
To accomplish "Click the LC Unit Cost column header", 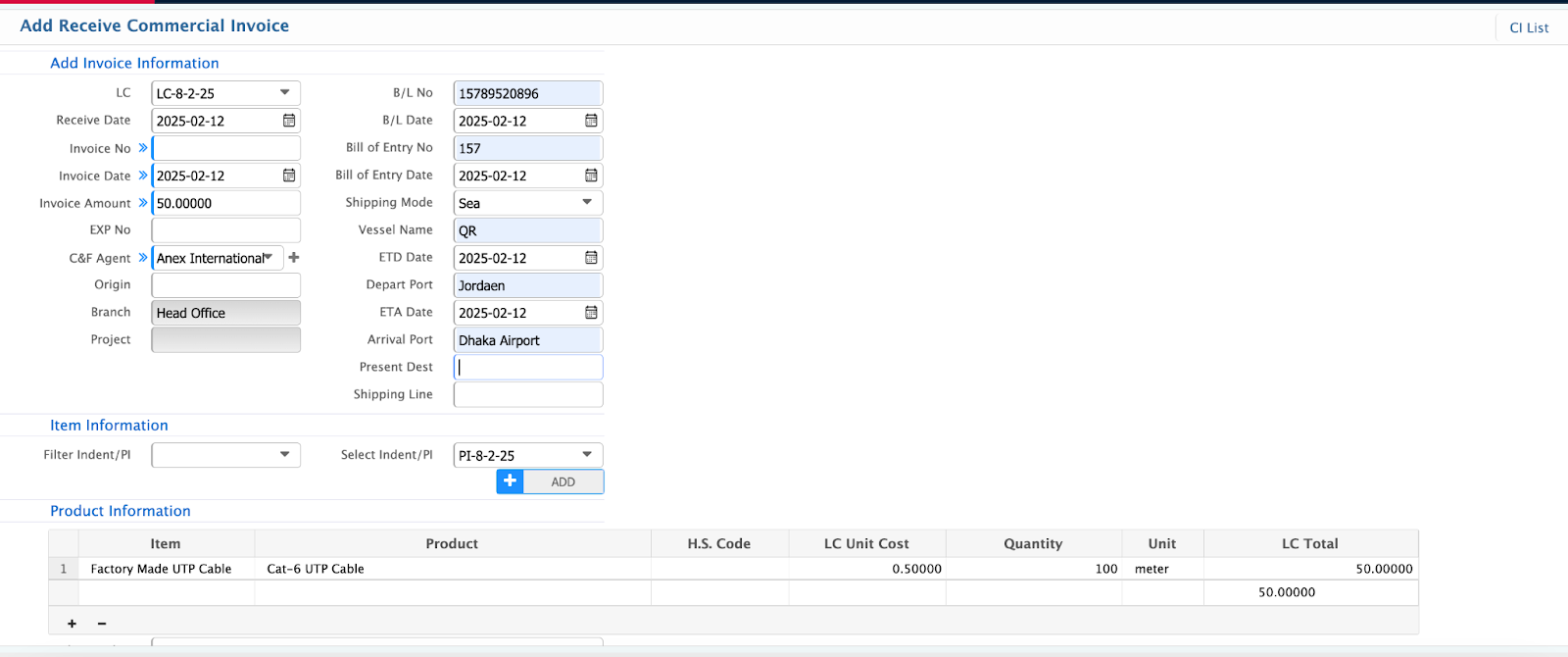I will click(x=866, y=543).
